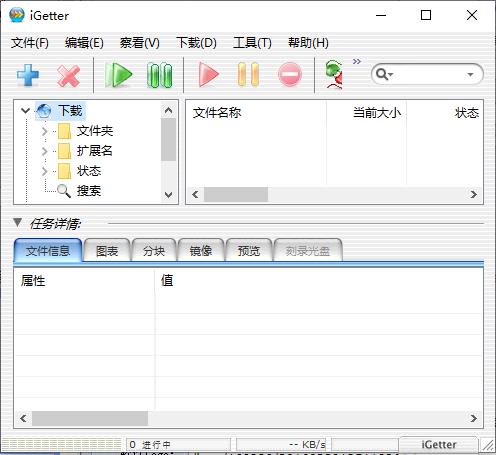Click the file list horizontal scrollbar thumb
Screen dimensions: 496x455
236,194
